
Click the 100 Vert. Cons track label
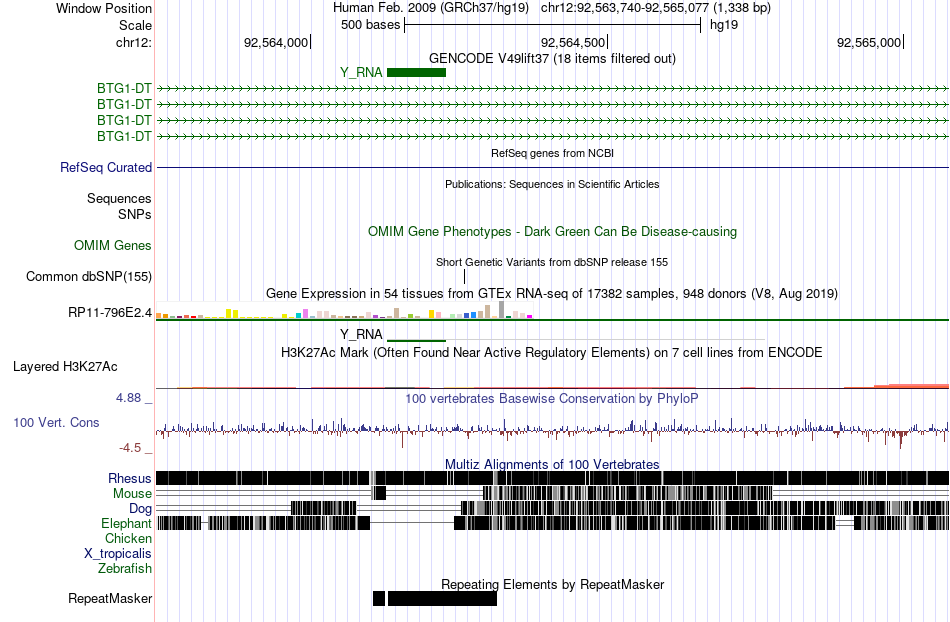56,422
